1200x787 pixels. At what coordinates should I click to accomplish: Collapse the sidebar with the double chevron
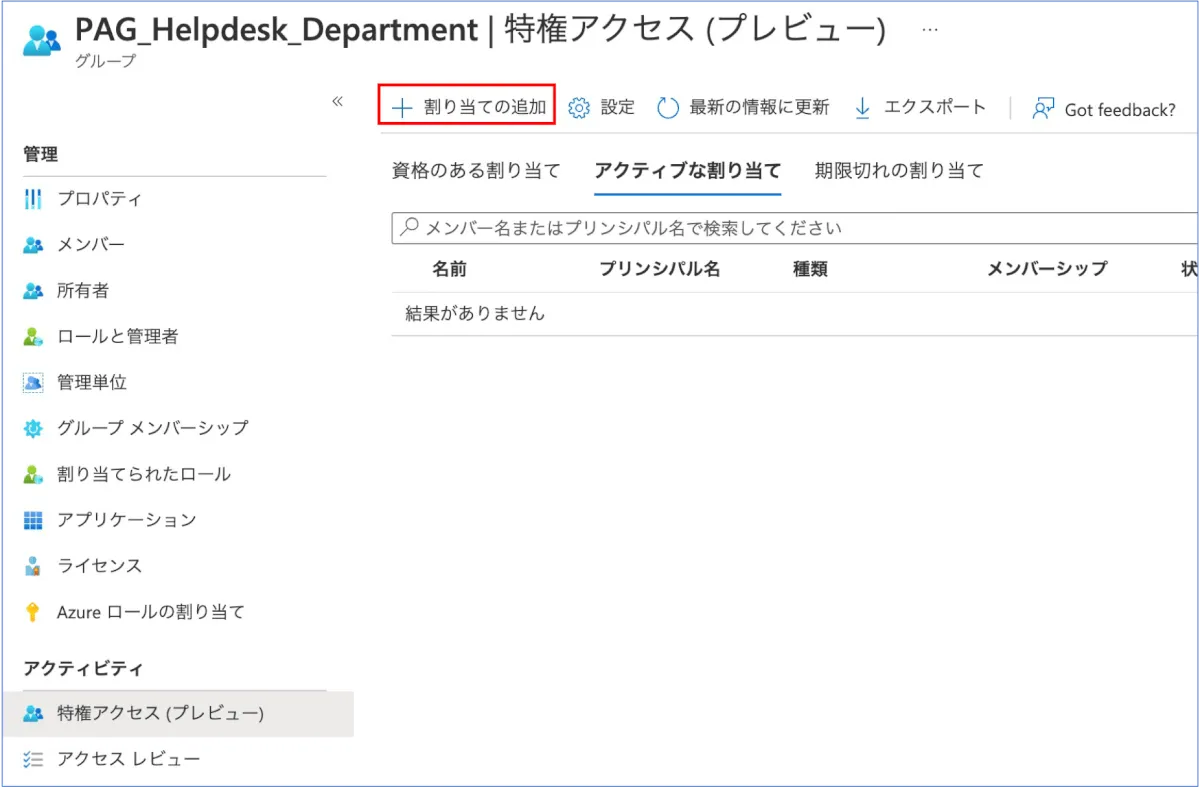337,101
